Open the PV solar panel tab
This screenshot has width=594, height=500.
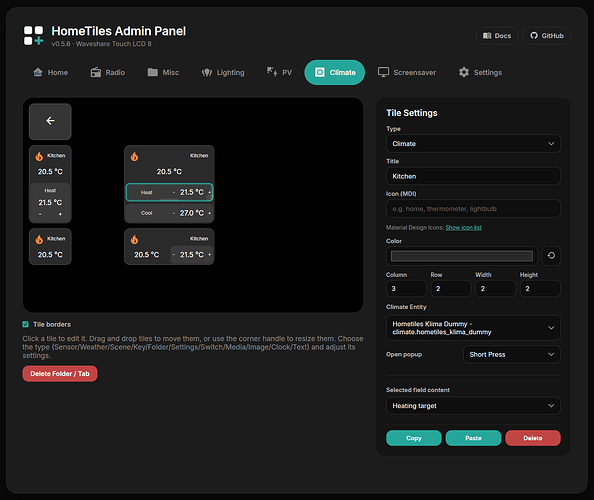click(x=280, y=72)
